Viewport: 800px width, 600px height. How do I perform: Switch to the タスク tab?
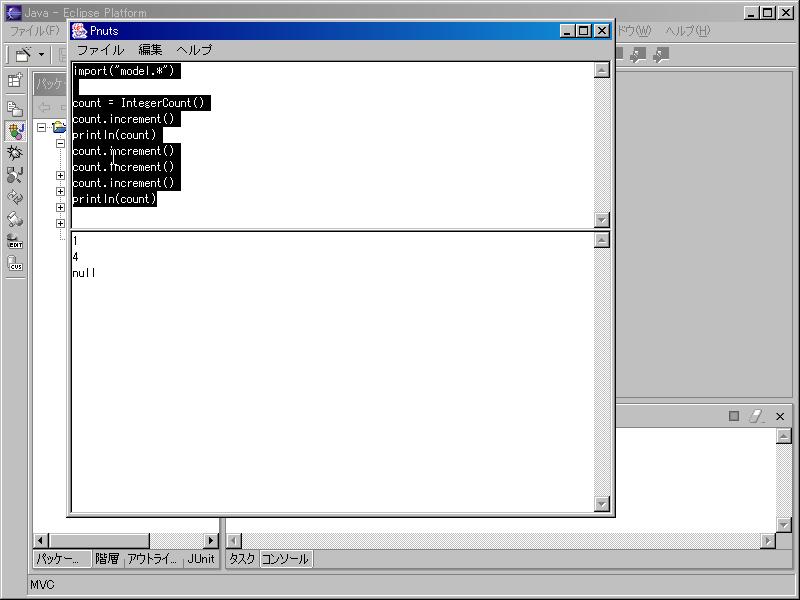point(242,559)
